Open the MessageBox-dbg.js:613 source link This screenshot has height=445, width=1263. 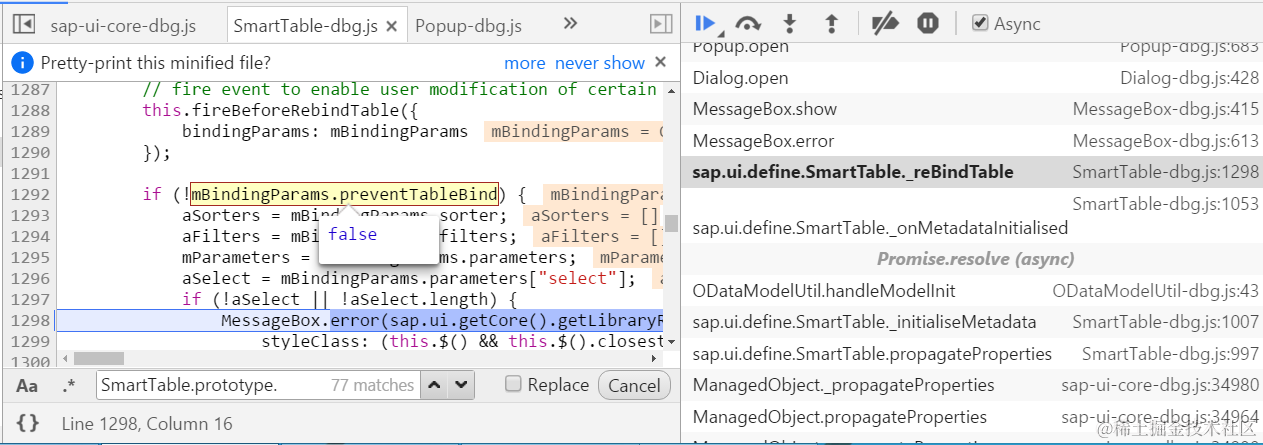pos(1165,141)
